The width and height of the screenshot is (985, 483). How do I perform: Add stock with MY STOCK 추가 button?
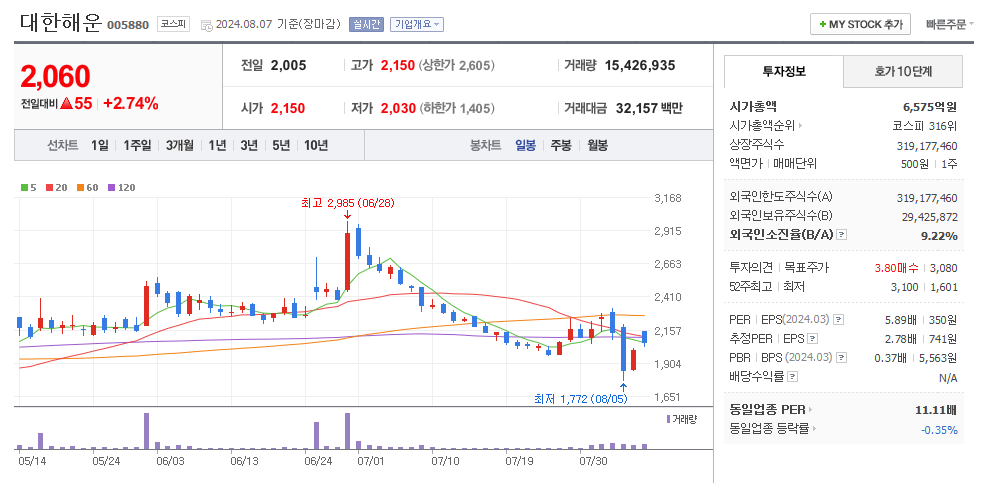tap(860, 24)
